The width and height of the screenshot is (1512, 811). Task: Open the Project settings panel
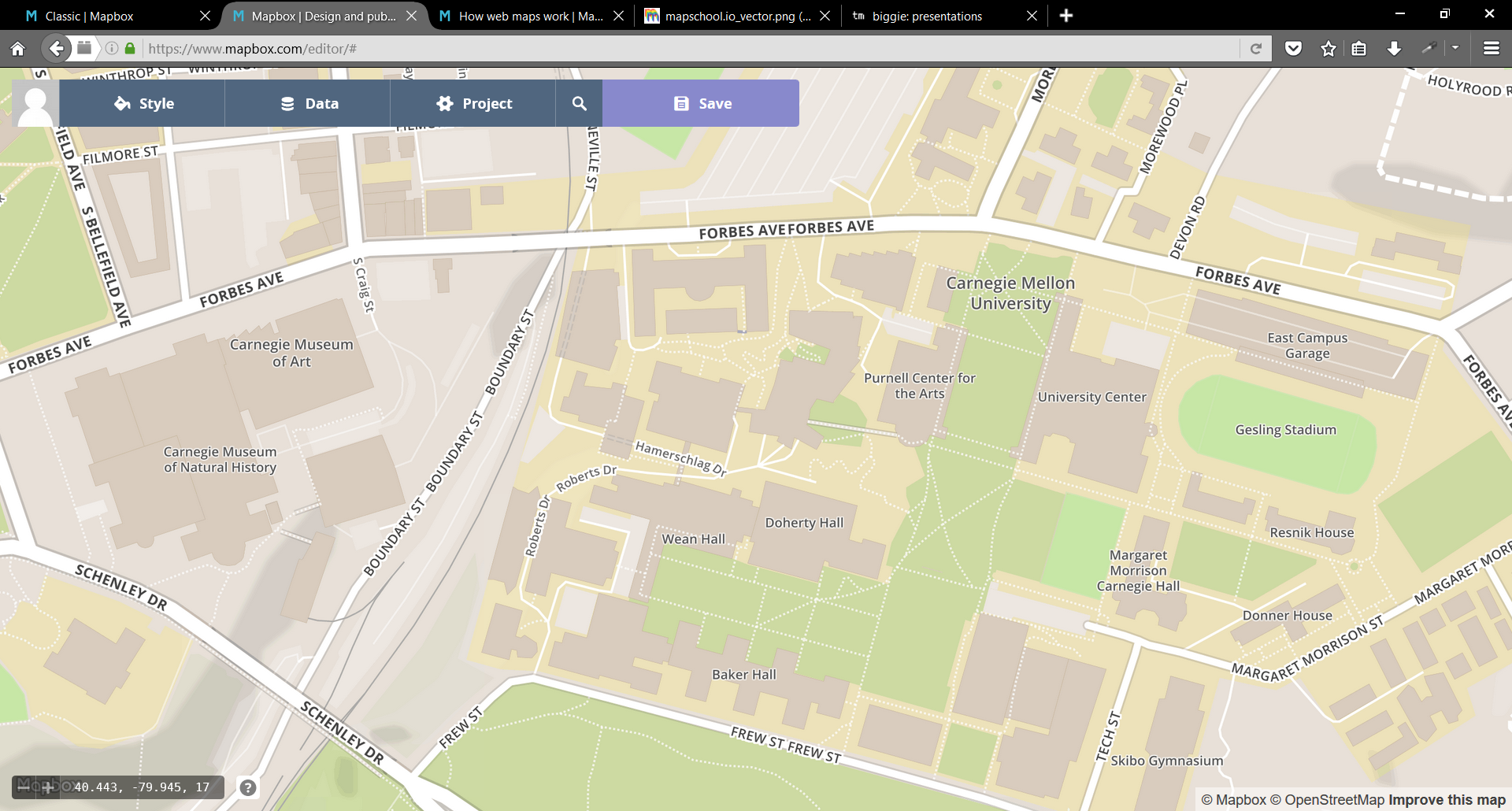click(x=473, y=103)
